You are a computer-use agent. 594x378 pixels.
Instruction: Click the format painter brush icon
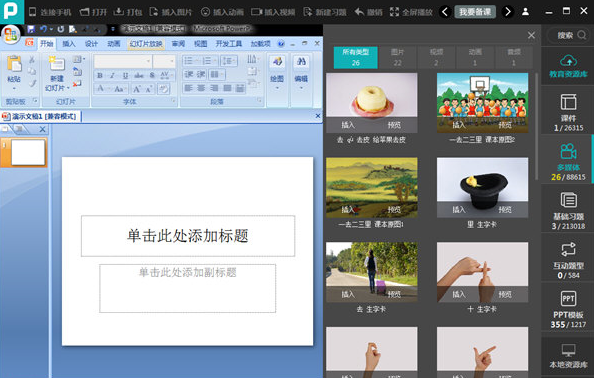coord(32,83)
